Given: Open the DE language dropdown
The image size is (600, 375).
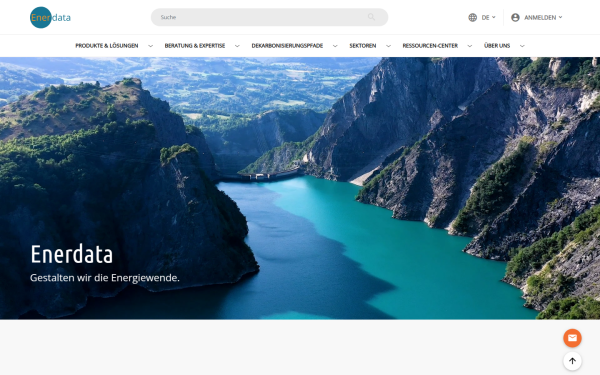Looking at the screenshot, I should [x=488, y=17].
